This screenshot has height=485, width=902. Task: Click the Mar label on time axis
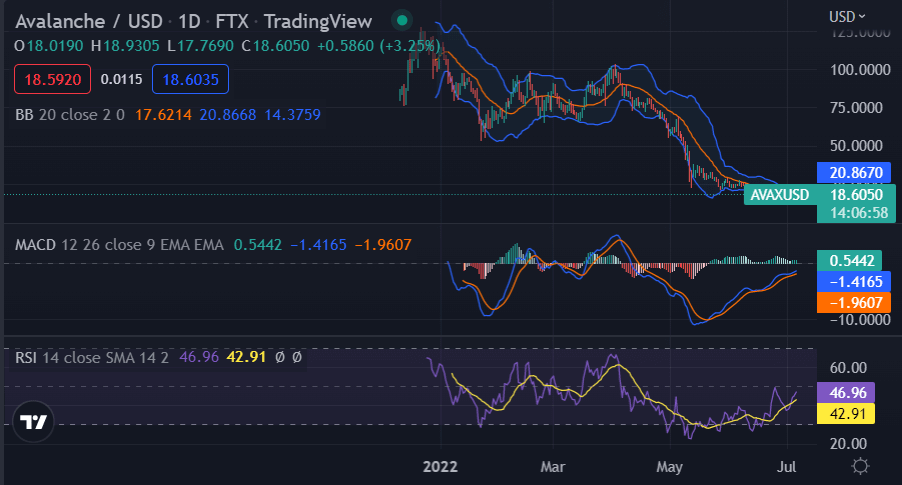553,467
